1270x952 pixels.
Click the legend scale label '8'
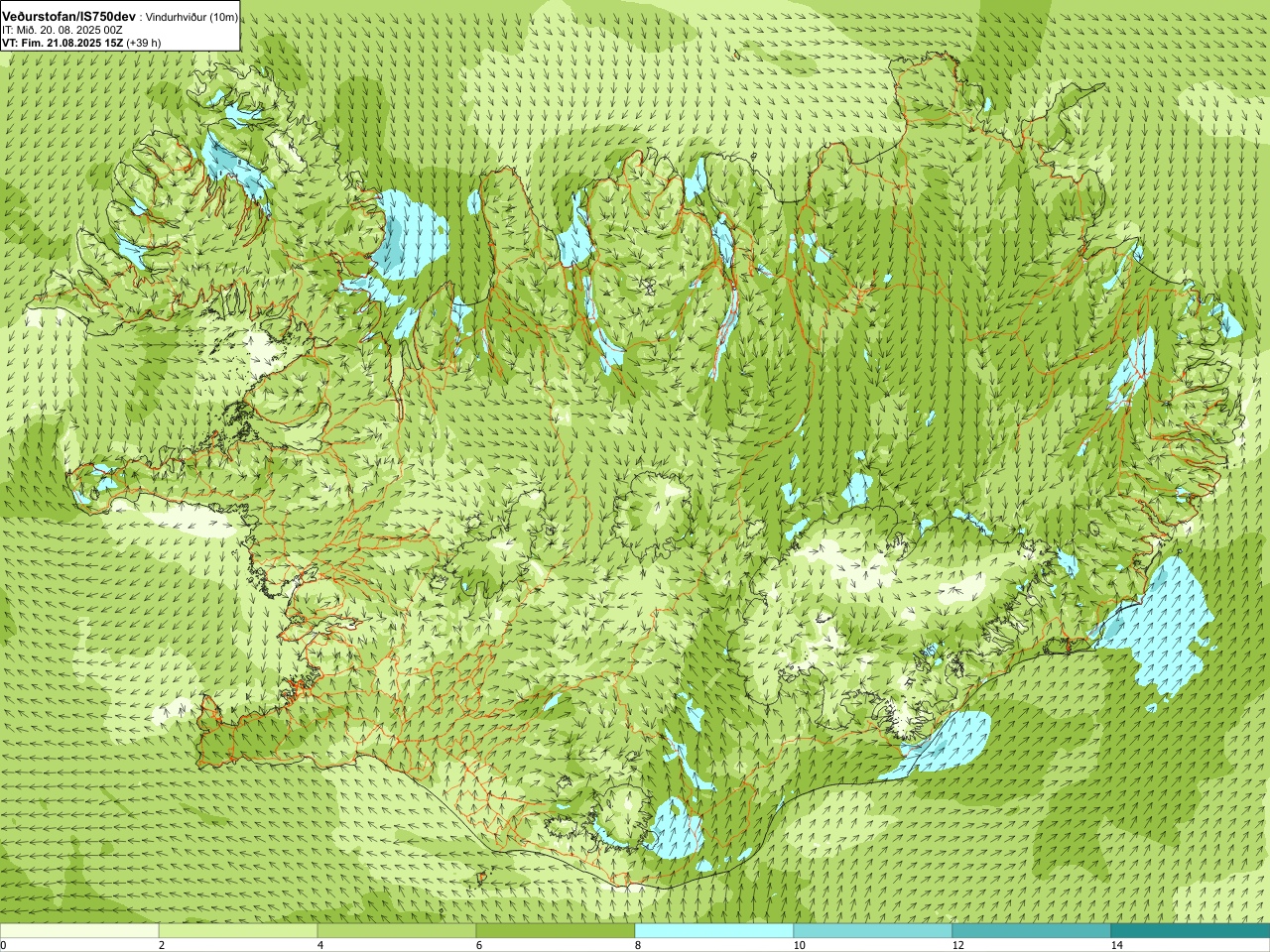(x=638, y=945)
